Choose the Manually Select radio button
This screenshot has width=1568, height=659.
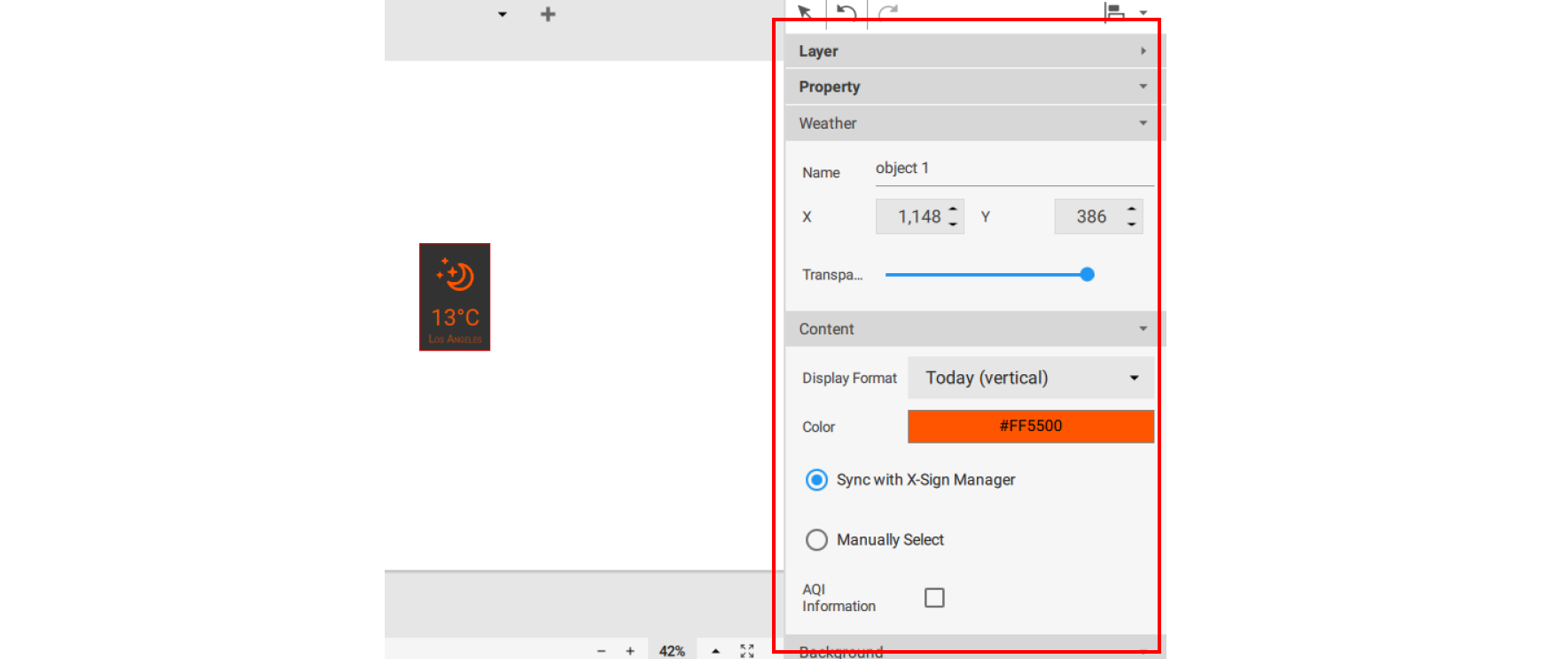[x=816, y=540]
